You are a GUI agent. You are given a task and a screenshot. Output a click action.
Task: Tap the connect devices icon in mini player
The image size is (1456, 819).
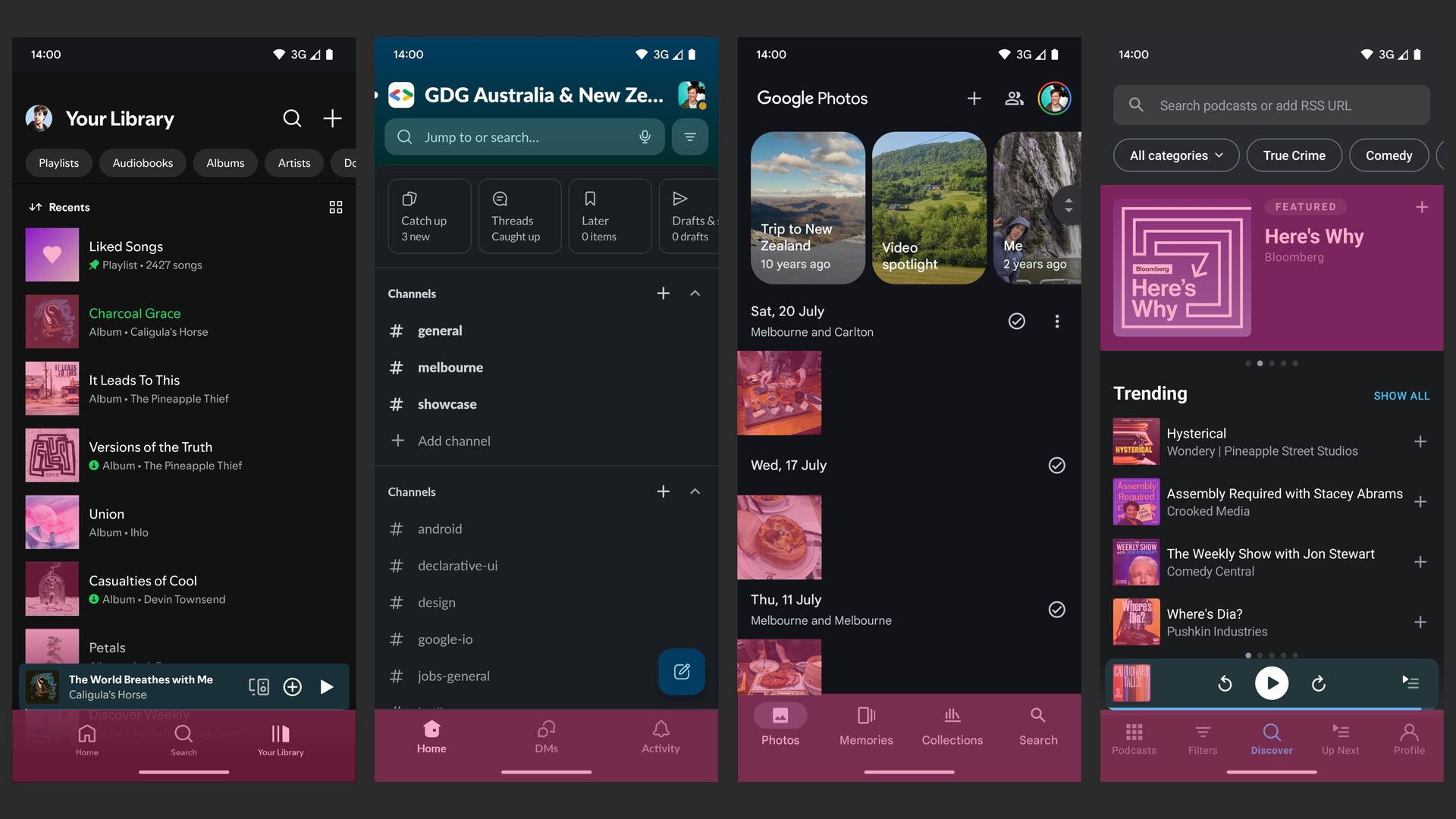pos(259,687)
